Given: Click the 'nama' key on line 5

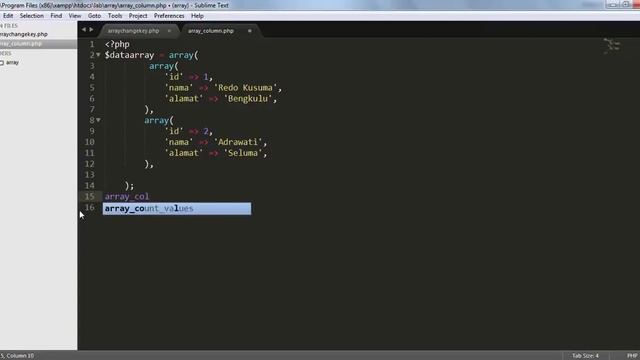Looking at the screenshot, I should coord(179,88).
